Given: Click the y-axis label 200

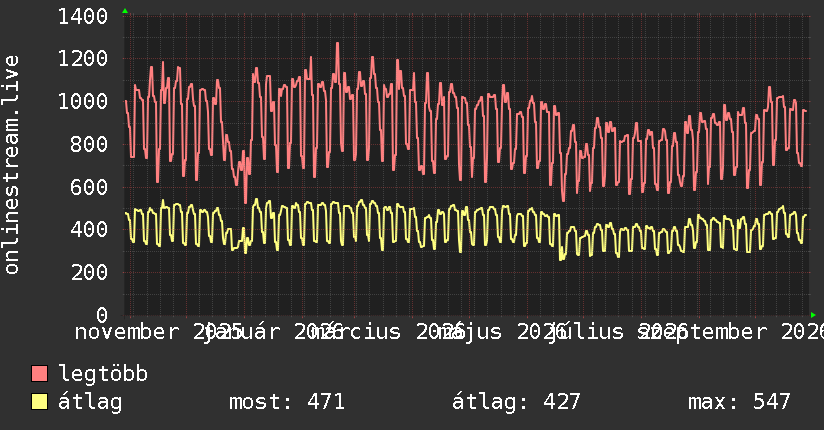Looking at the screenshot, I should click(89, 272).
